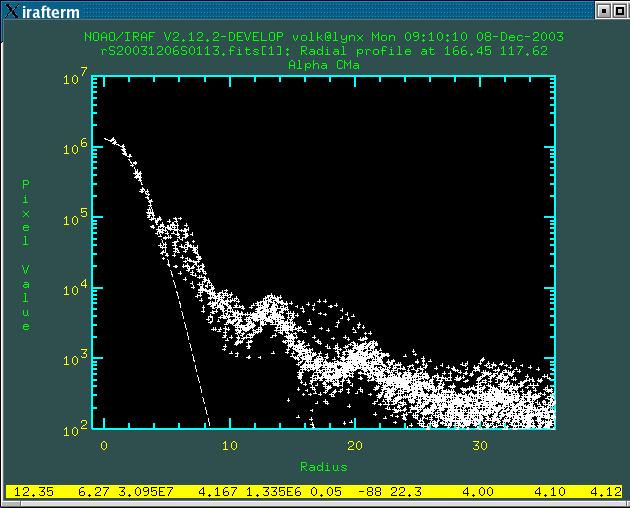Image resolution: width=630 pixels, height=508 pixels.
Task: Click the window minimize button with the small square
Action: 603,11
